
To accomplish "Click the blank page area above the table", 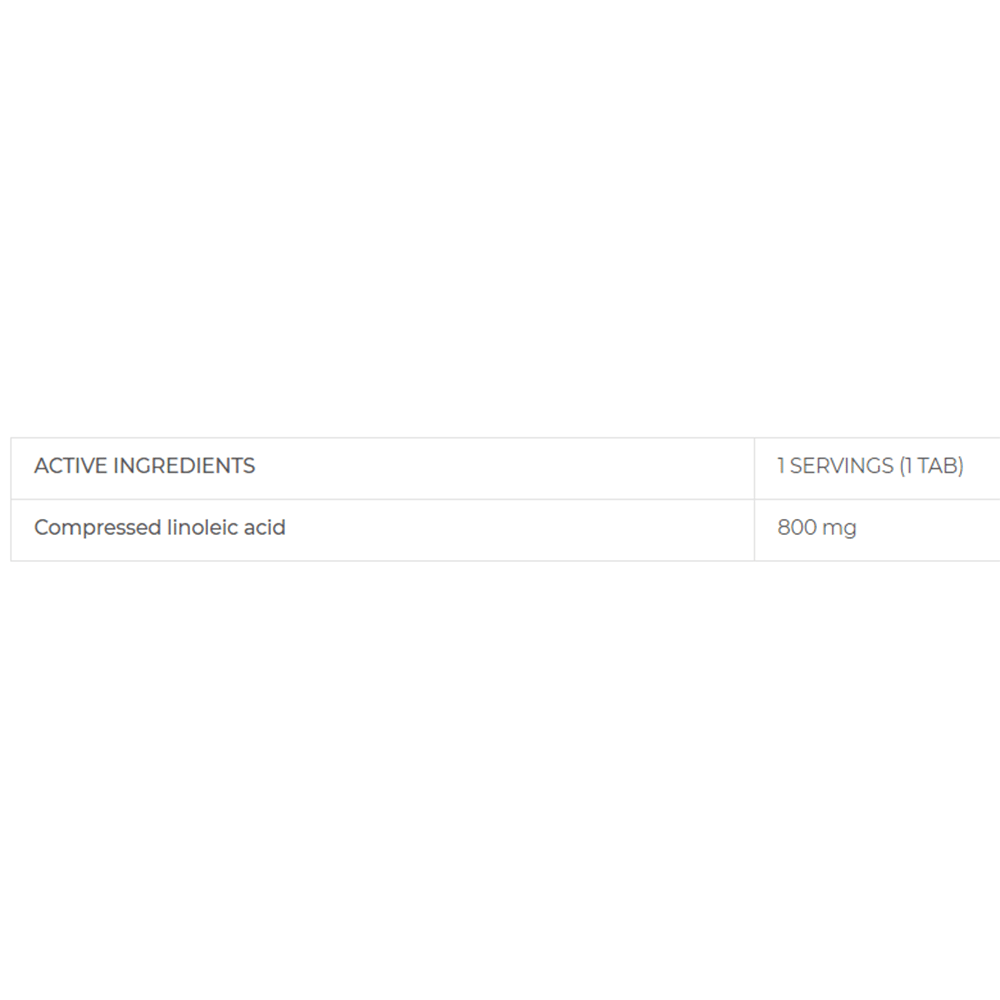I will [x=500, y=217].
